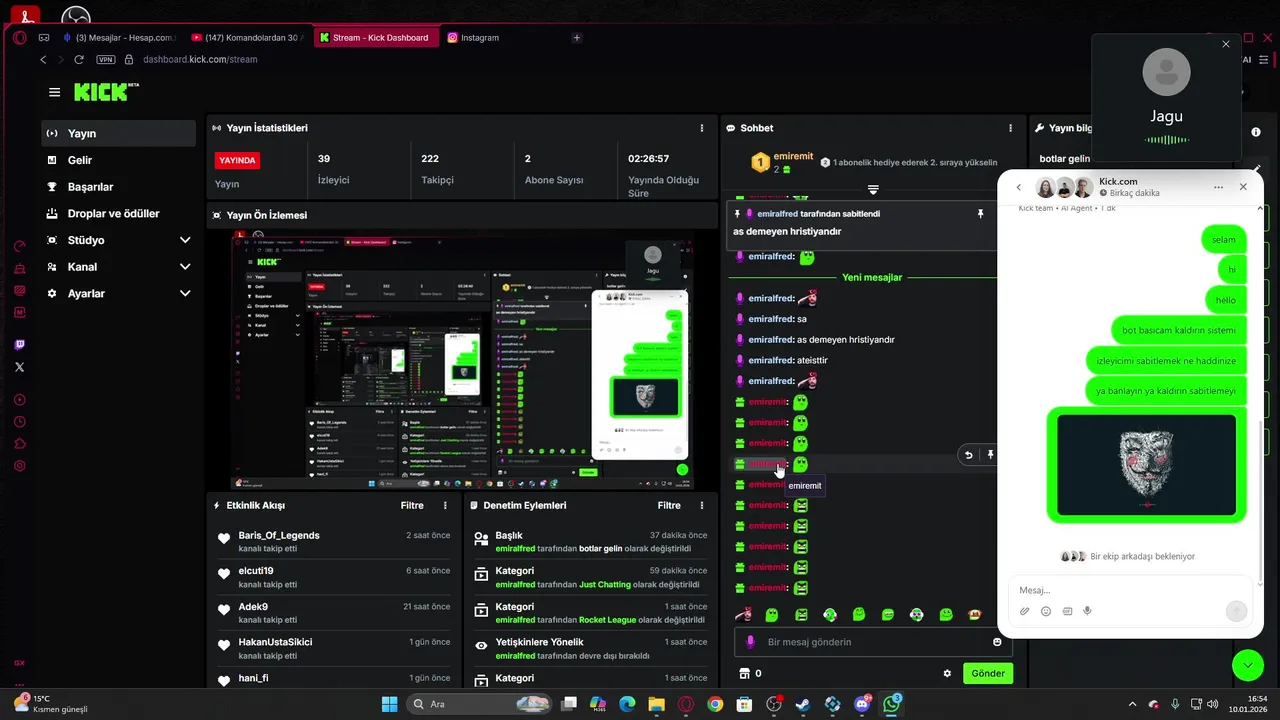
Task: Show hidden system tray icons chevron
Action: click(1132, 704)
